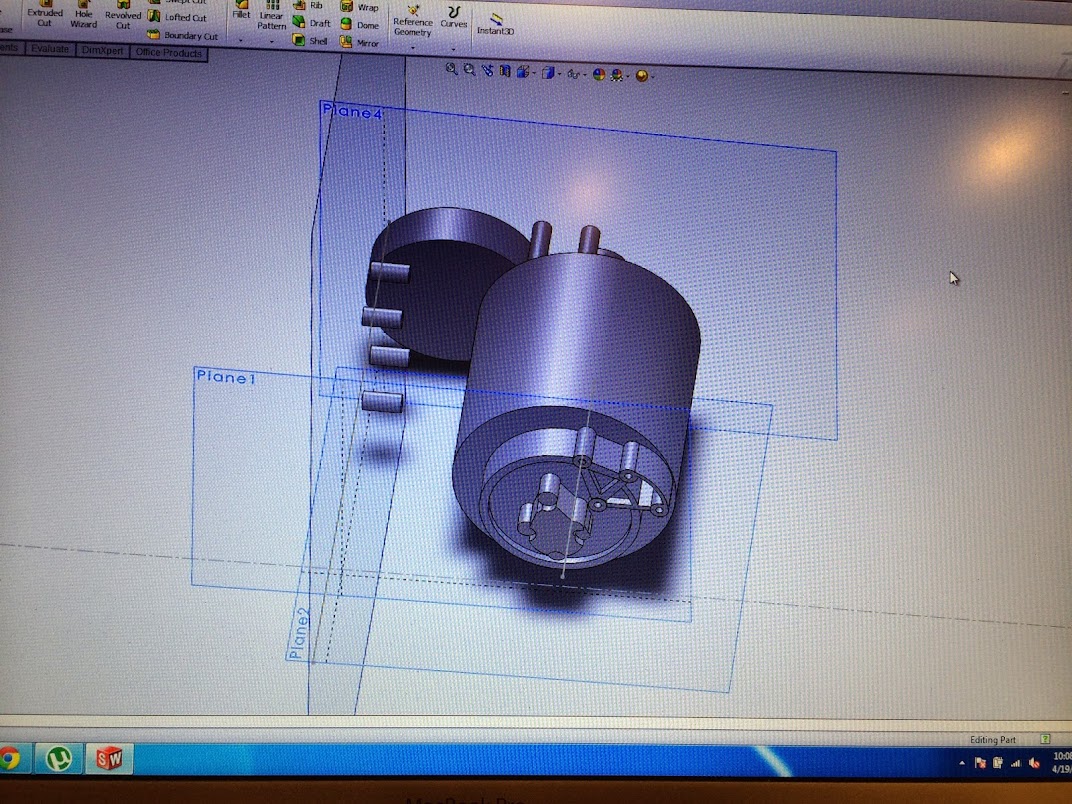This screenshot has width=1072, height=804.
Task: Select the Plane2 label in viewport
Action: pos(299,633)
